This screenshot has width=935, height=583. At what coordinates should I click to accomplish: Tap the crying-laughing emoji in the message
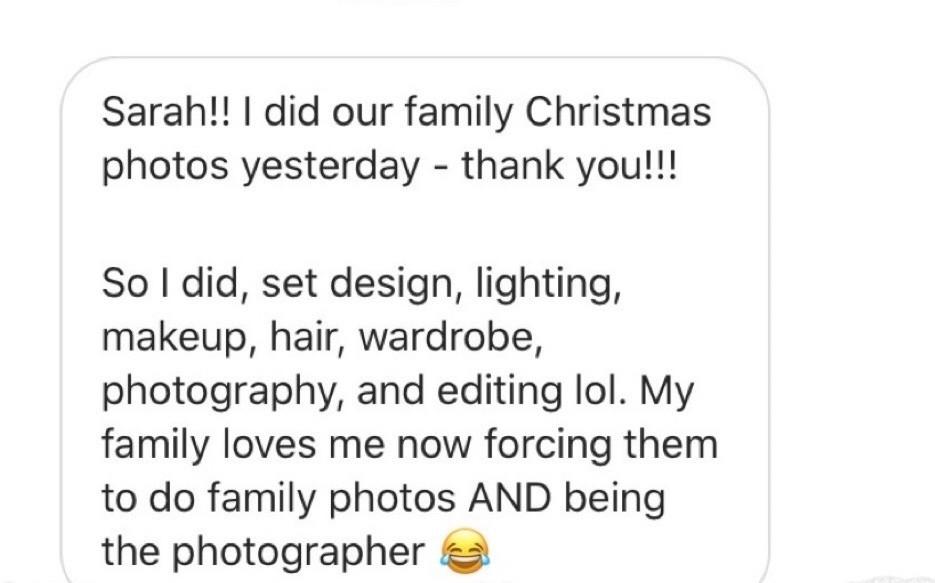[x=465, y=551]
